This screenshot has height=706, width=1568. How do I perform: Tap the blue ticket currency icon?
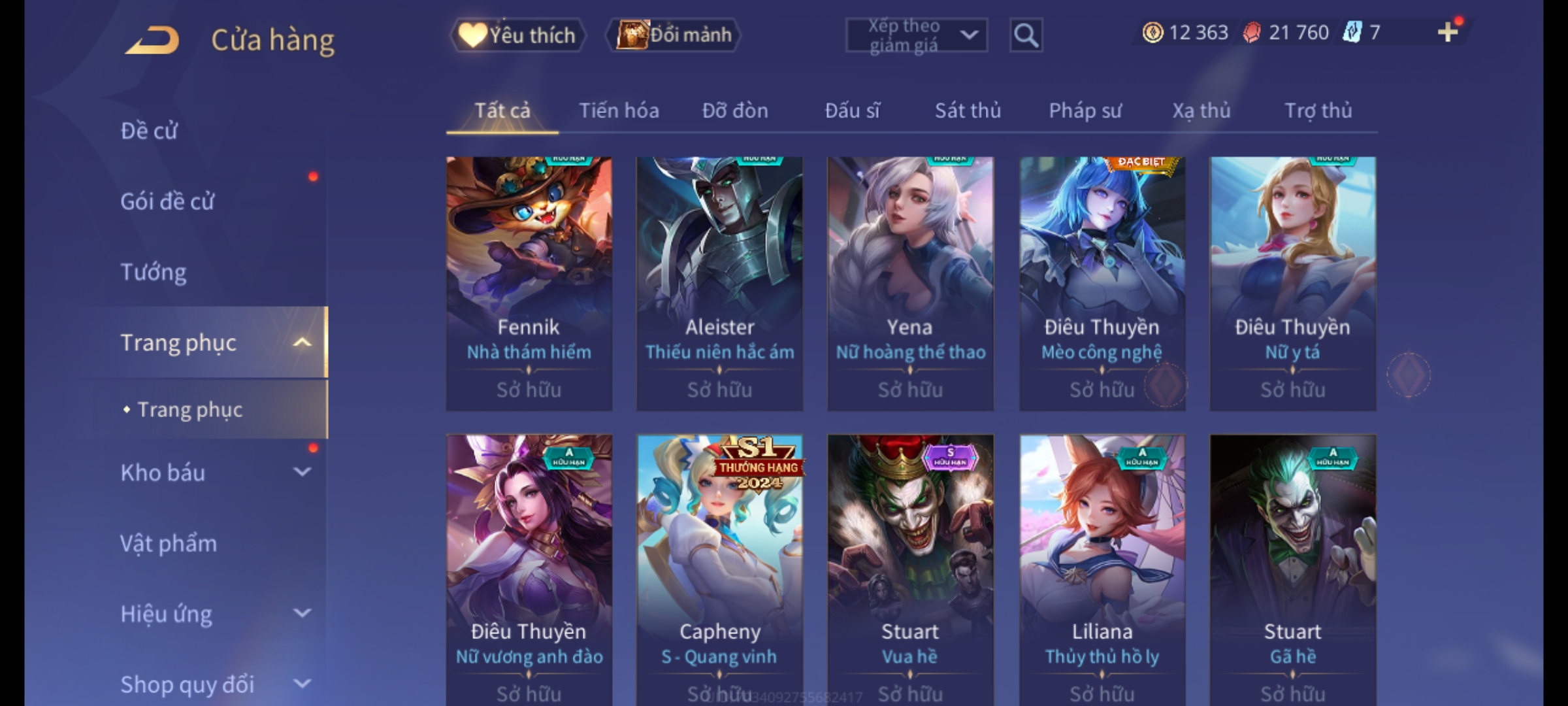pos(1352,32)
